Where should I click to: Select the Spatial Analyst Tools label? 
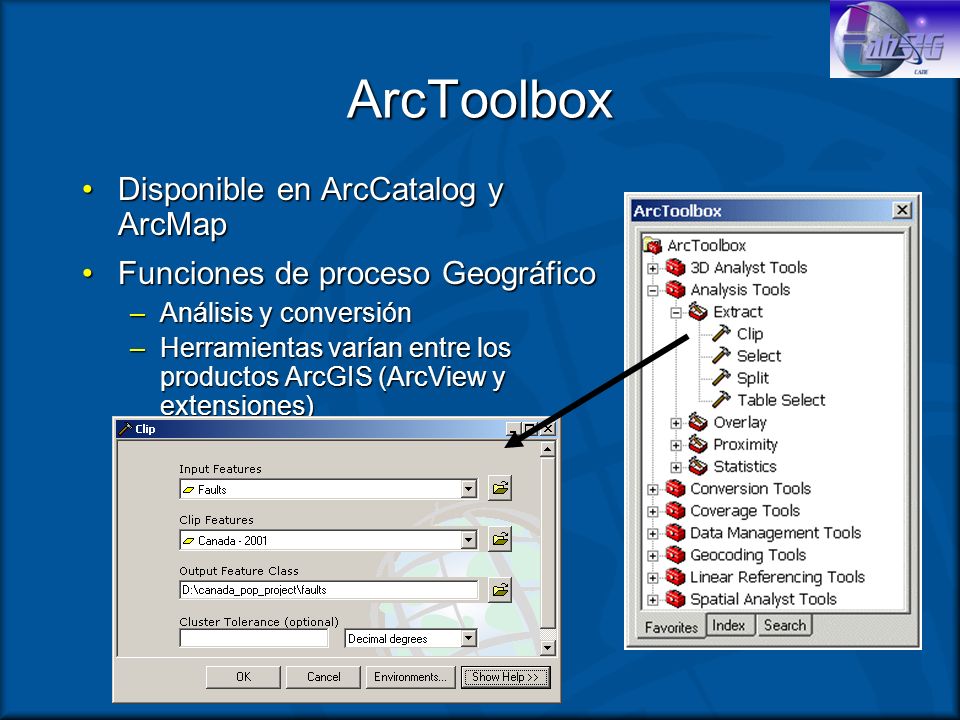point(763,599)
